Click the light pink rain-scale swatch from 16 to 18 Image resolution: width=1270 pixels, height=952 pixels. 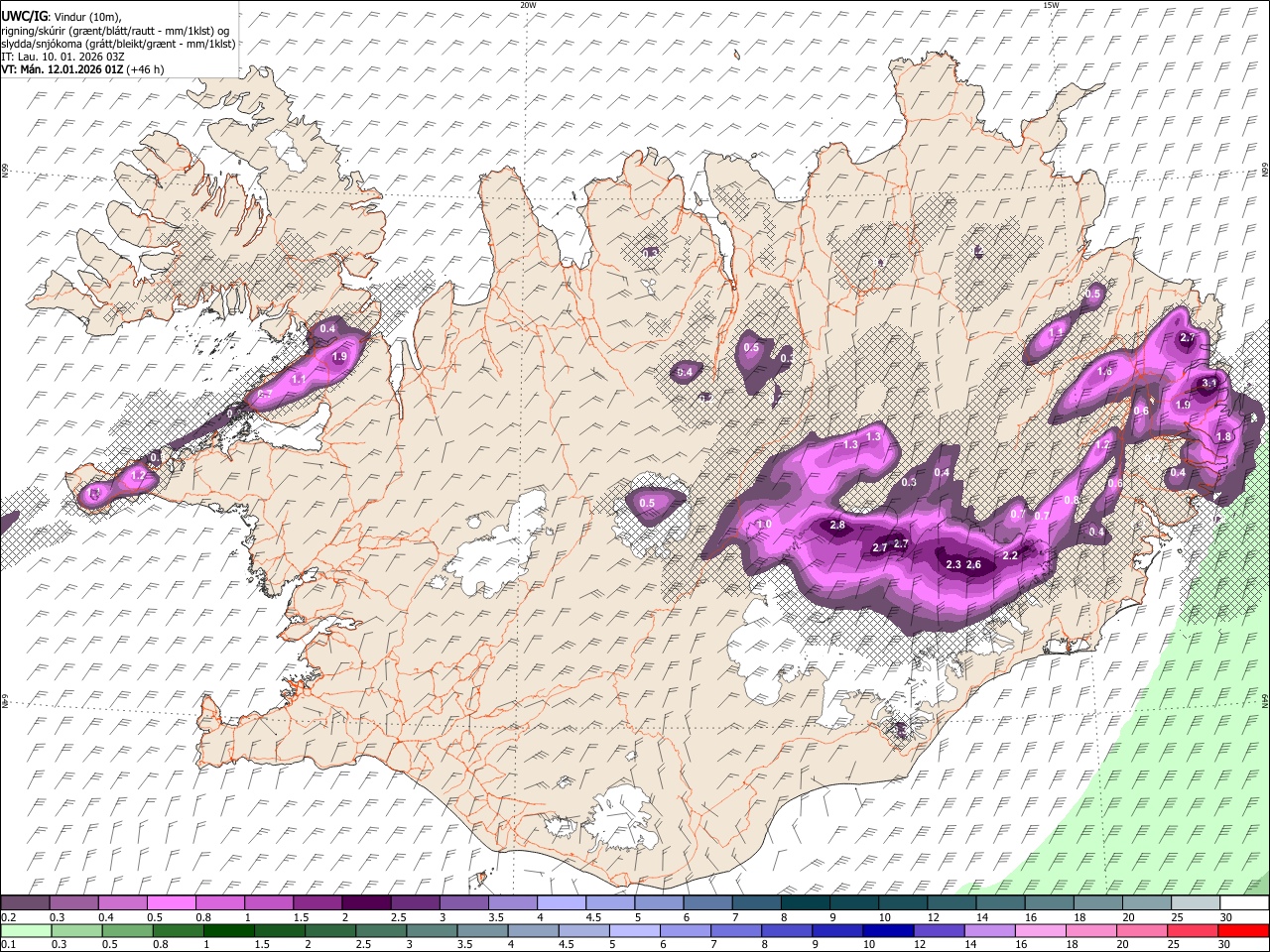tap(1040, 930)
